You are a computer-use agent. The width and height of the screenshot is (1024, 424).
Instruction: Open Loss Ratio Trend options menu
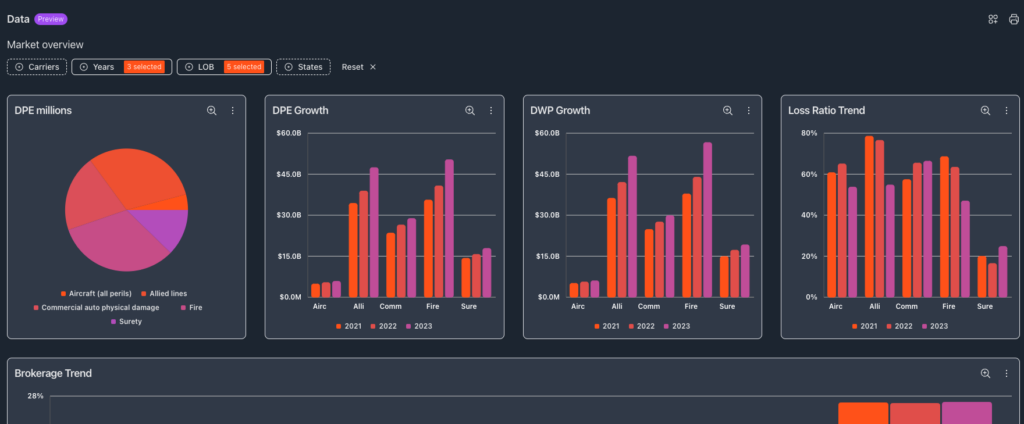point(1006,110)
